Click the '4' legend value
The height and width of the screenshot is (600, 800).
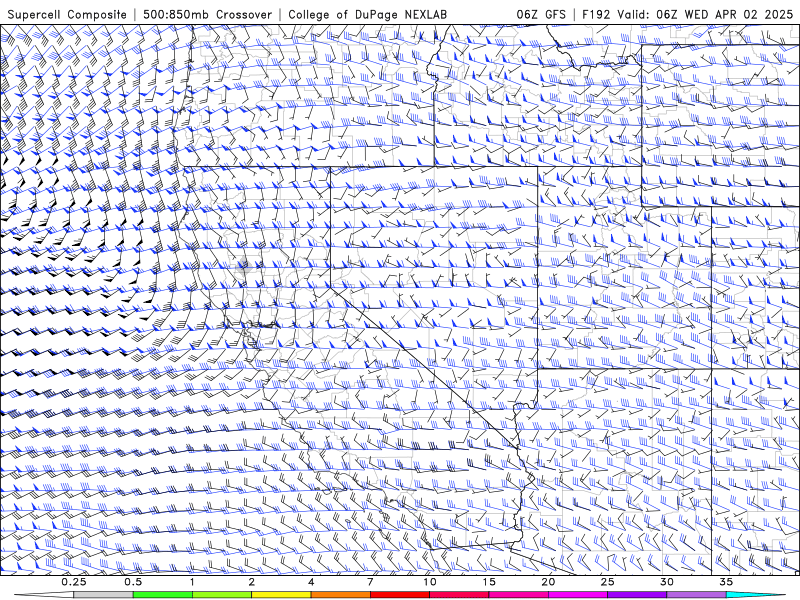(311, 582)
